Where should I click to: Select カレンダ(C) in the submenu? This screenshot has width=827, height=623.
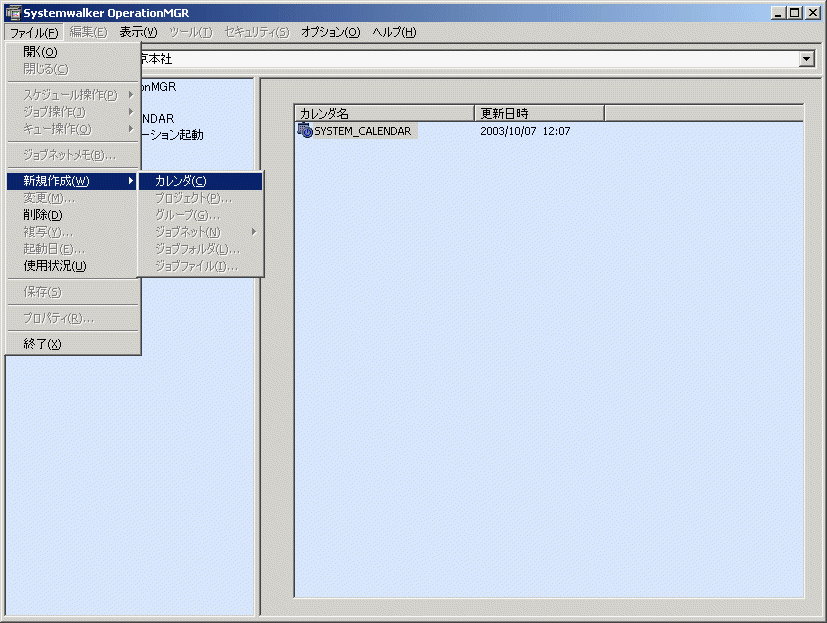[181, 181]
